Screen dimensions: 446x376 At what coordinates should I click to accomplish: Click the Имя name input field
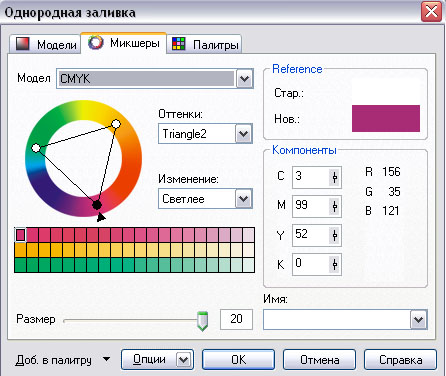tap(337, 320)
